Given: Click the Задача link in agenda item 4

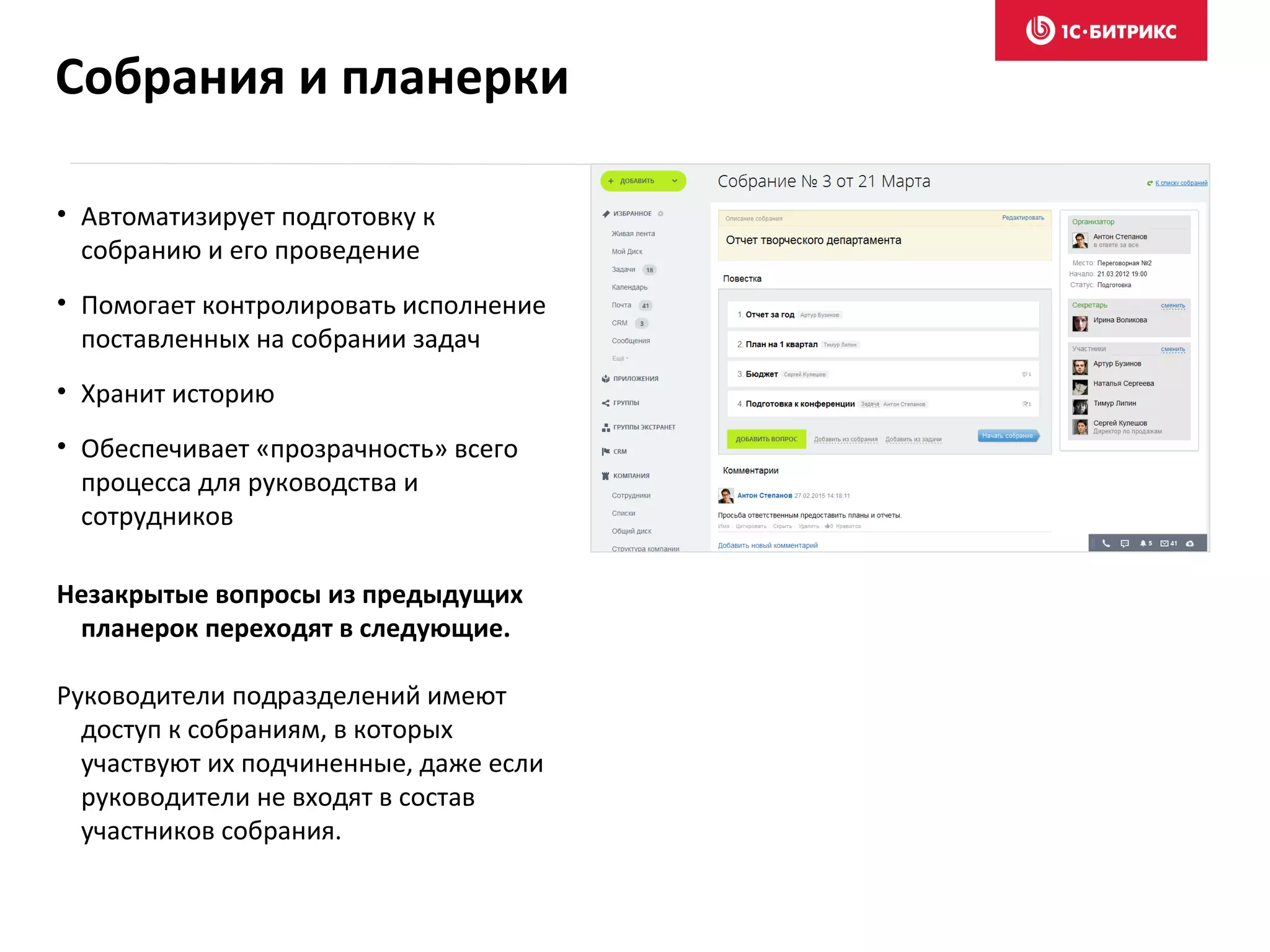Looking at the screenshot, I should (x=869, y=404).
